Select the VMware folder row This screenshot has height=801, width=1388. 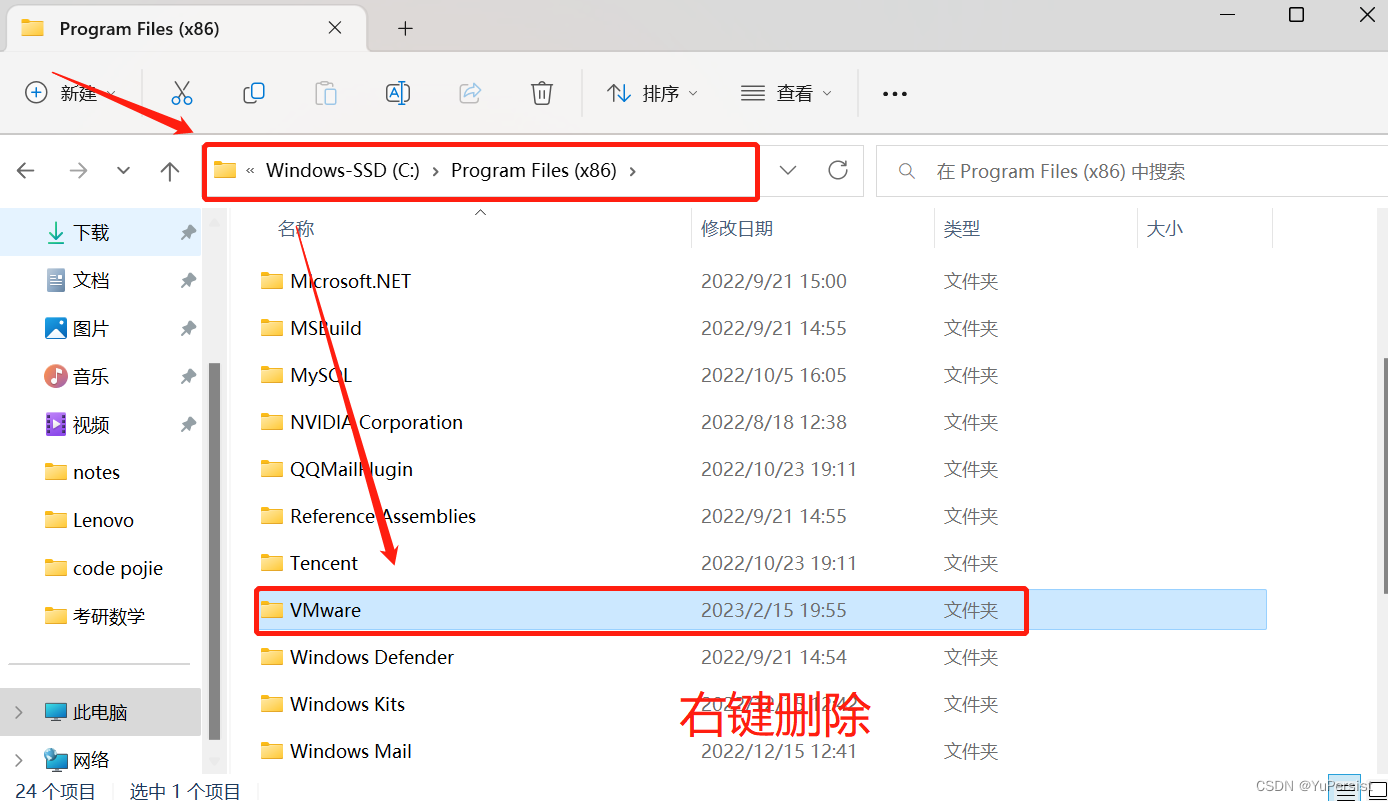[761, 610]
